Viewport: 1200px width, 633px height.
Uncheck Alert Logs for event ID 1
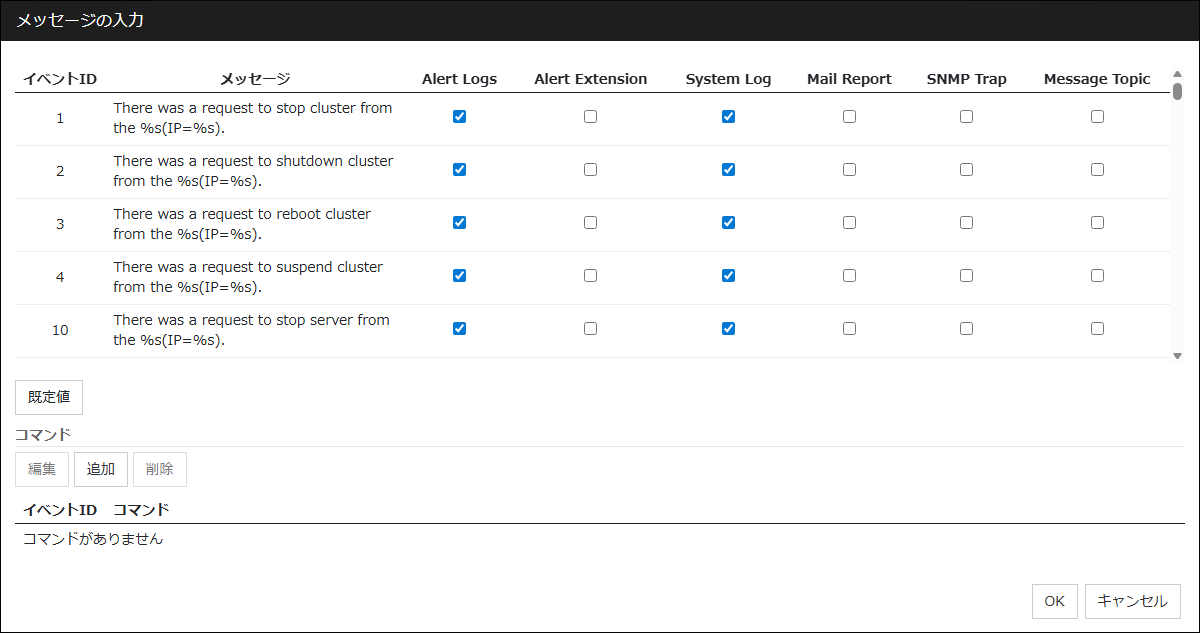point(459,116)
